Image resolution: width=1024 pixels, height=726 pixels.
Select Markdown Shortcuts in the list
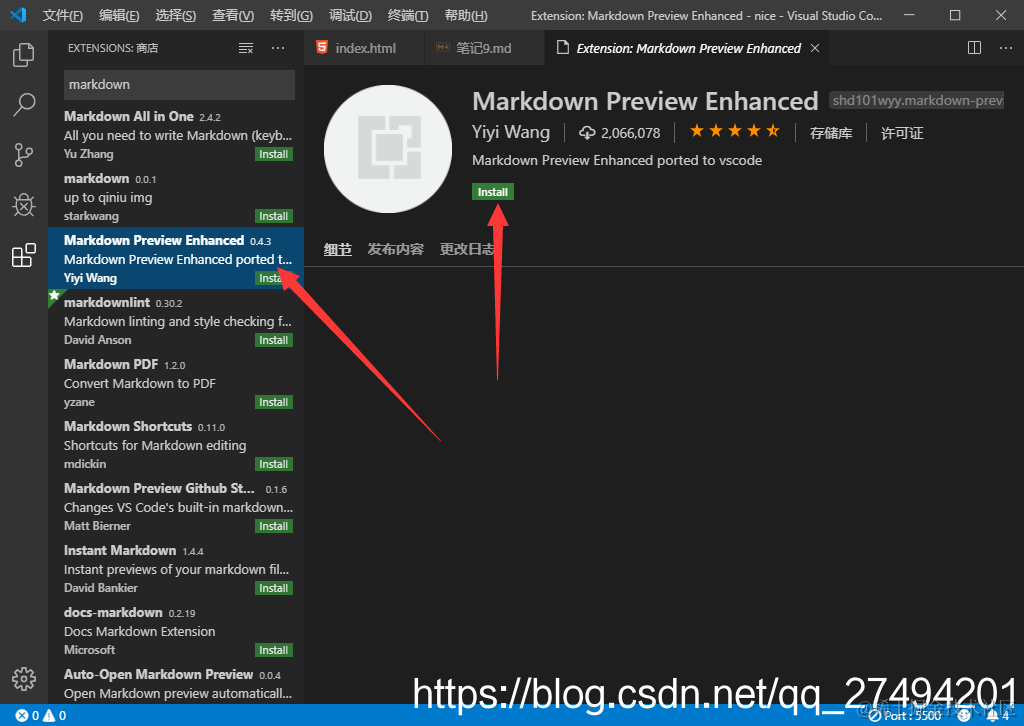[x=176, y=445]
